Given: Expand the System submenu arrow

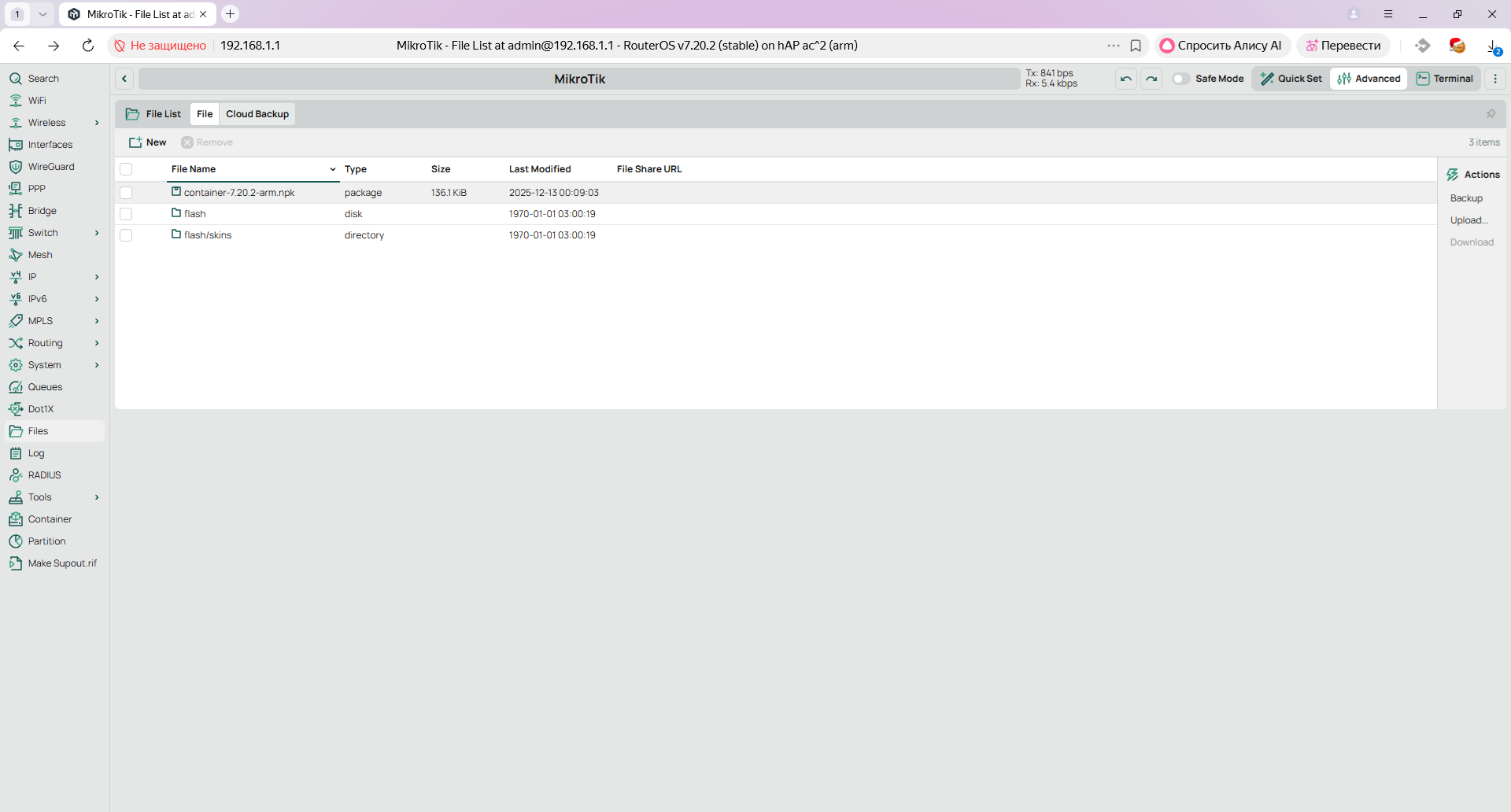Looking at the screenshot, I should click(97, 365).
